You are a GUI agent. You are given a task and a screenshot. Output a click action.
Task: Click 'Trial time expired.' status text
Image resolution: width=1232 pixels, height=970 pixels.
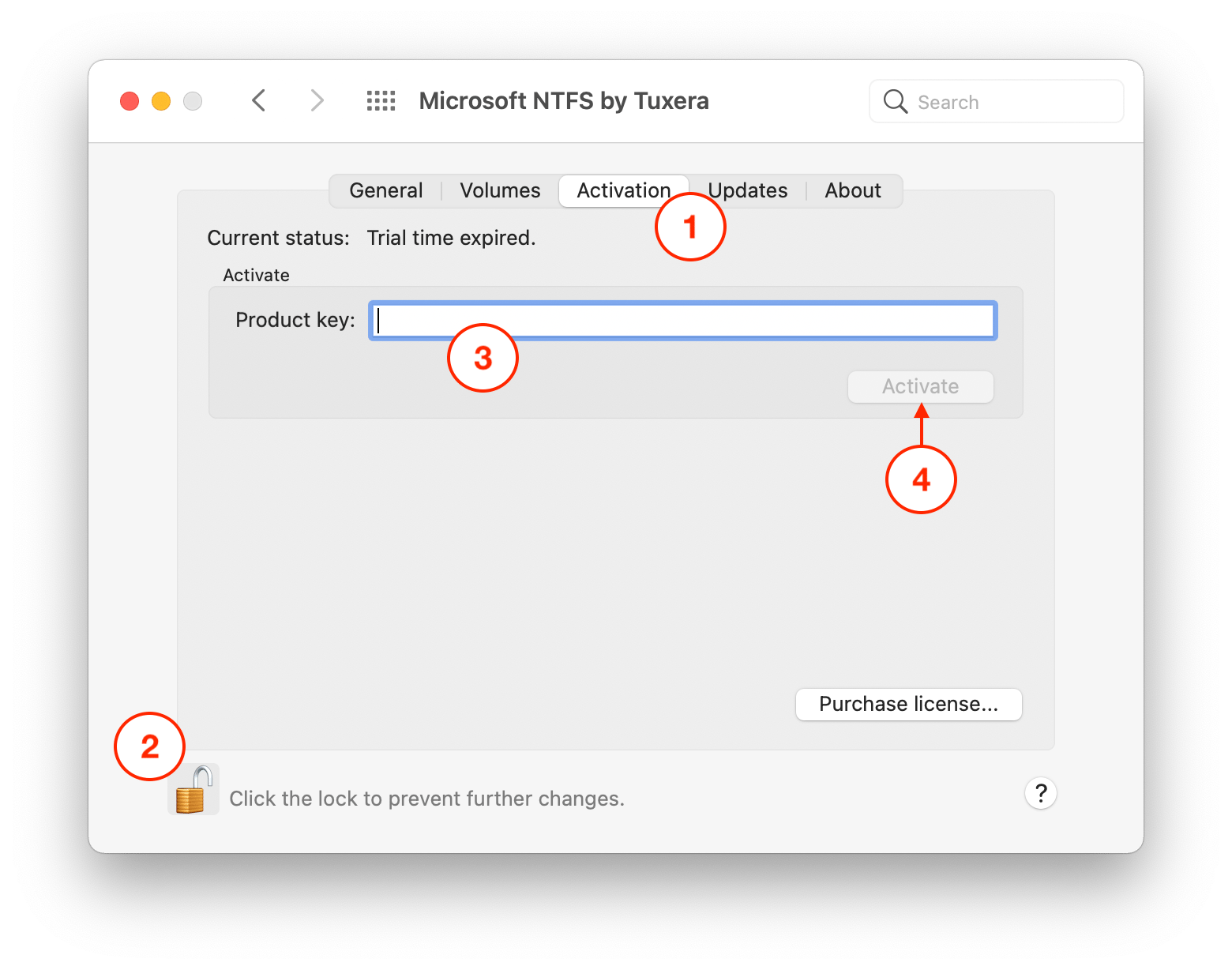pyautogui.click(x=451, y=238)
